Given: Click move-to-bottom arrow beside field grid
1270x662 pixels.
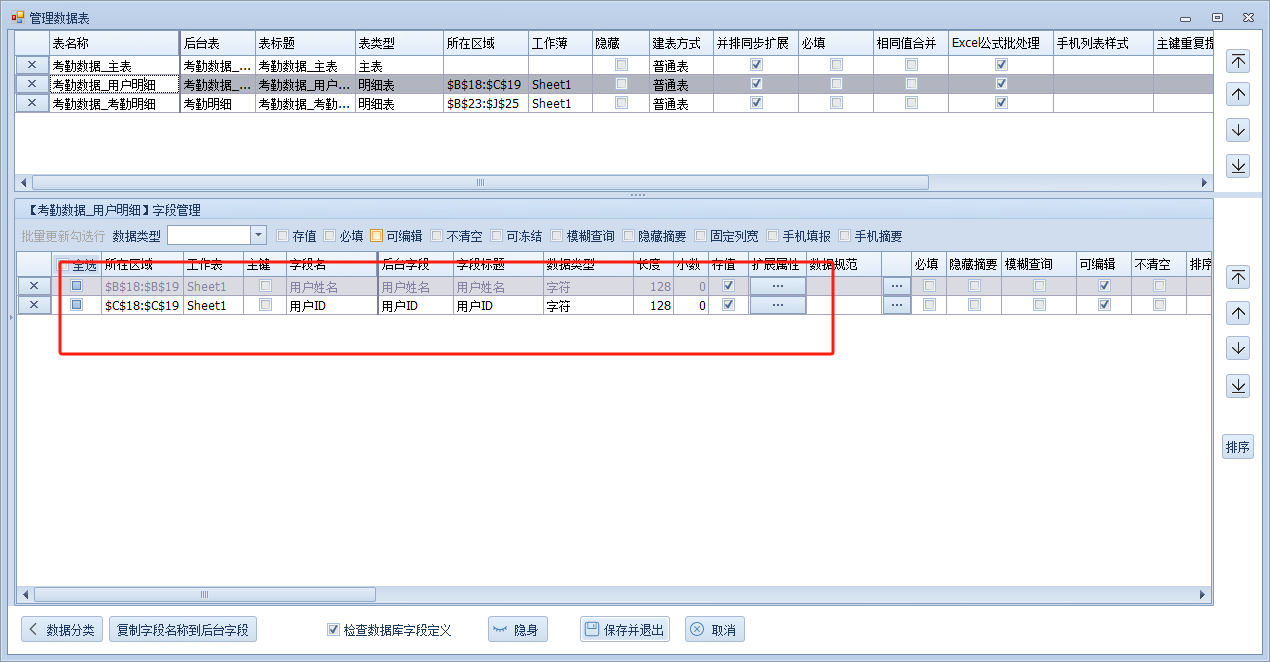Looking at the screenshot, I should (1238, 385).
